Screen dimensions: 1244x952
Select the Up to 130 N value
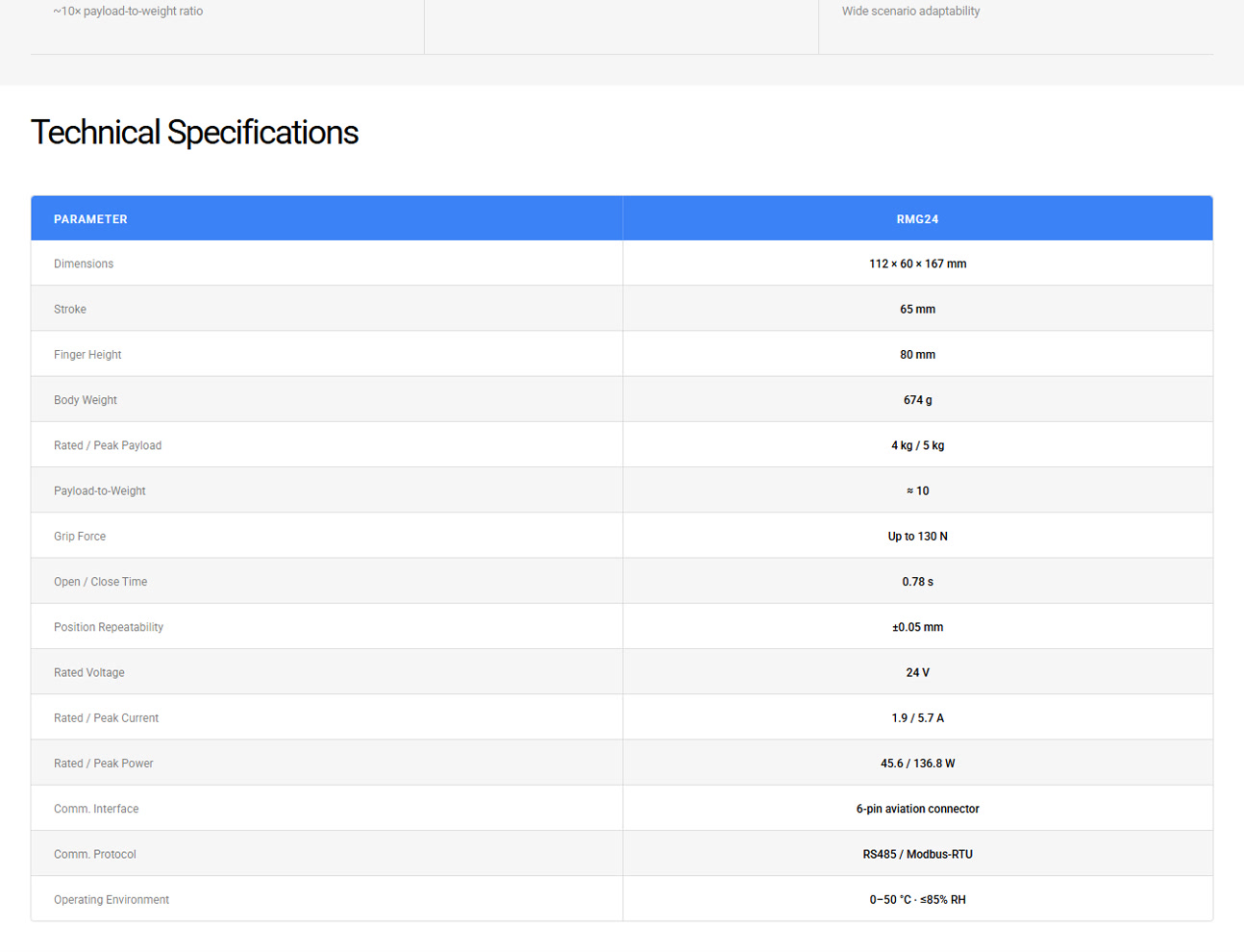point(917,537)
